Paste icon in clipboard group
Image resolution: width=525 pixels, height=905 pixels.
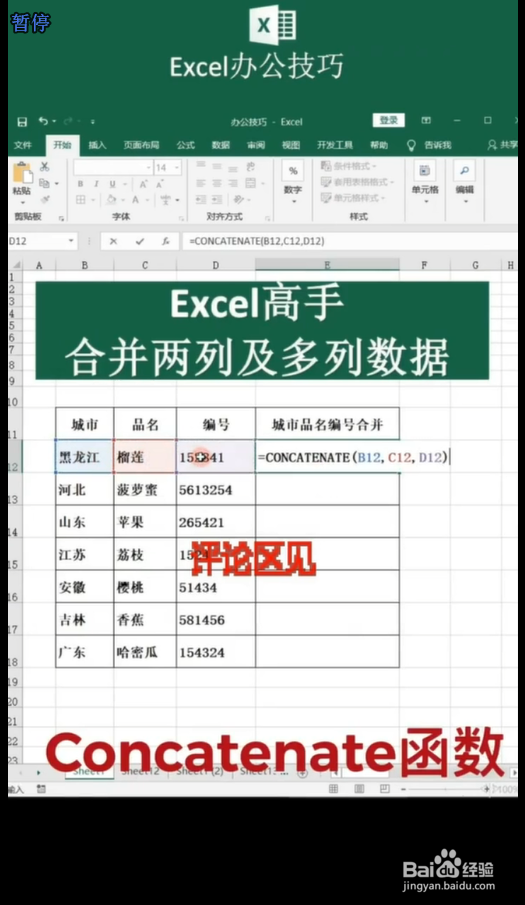22,173
